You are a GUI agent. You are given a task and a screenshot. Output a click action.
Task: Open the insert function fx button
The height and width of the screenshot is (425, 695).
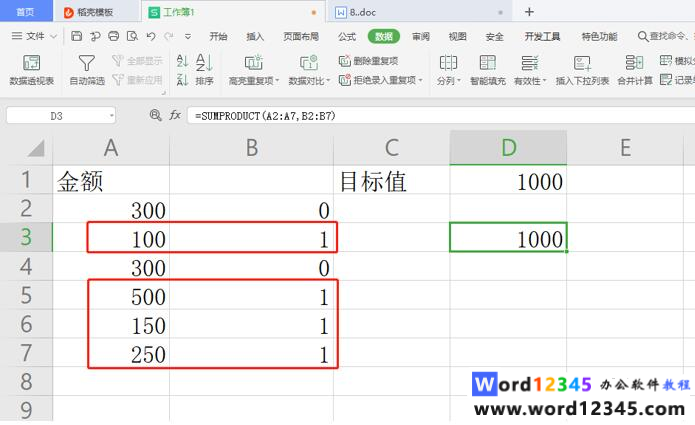pyautogui.click(x=175, y=115)
